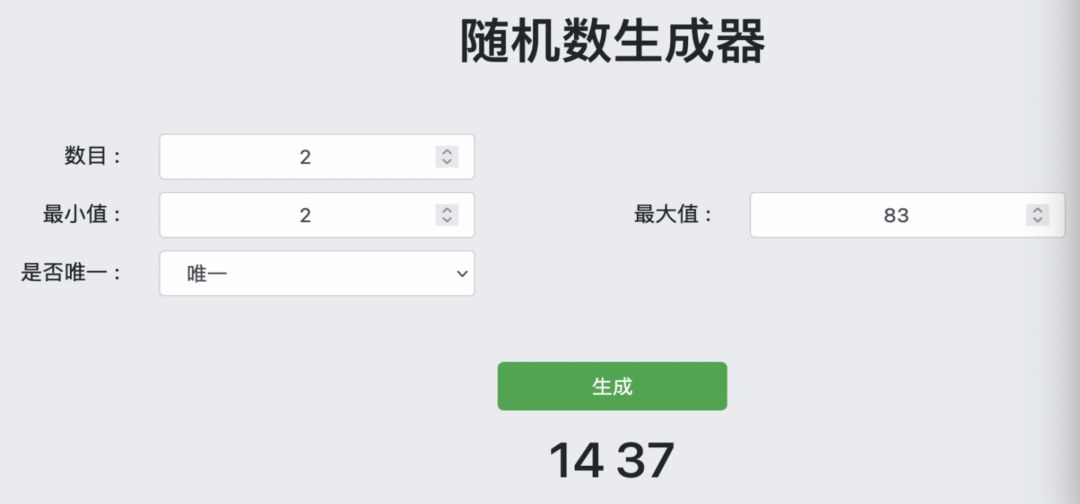
Task: Click the generated number 14
Action: [x=576, y=460]
